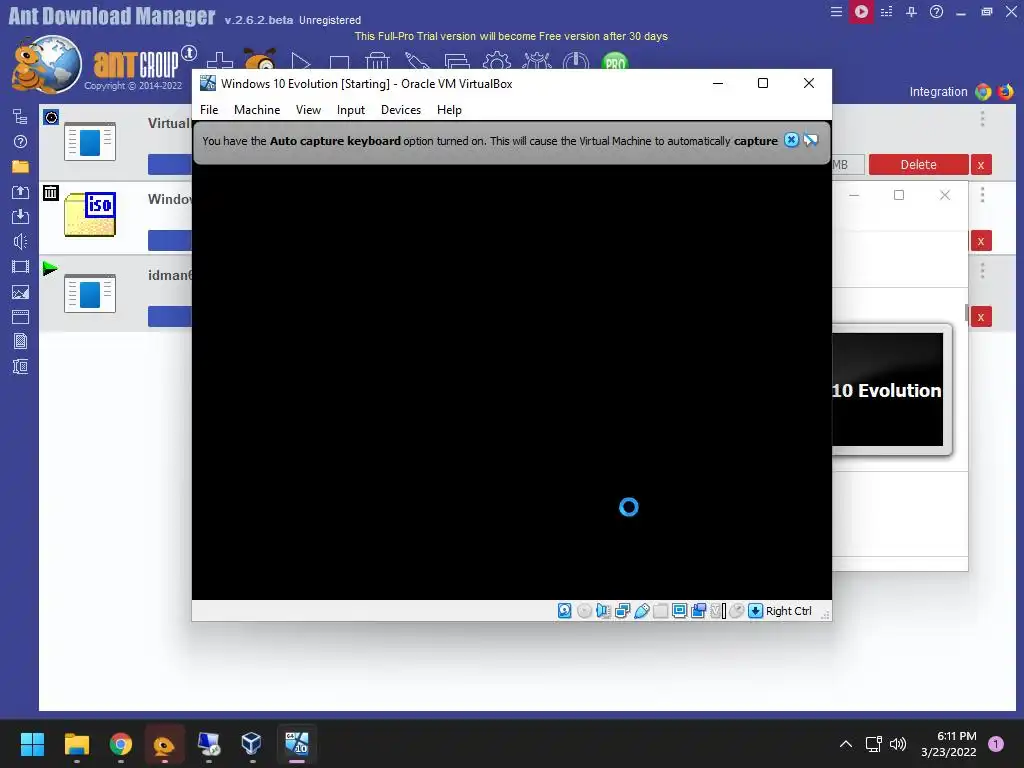The height and width of the screenshot is (768, 1024).
Task: Click the start download play icon in toolbar
Action: click(300, 61)
